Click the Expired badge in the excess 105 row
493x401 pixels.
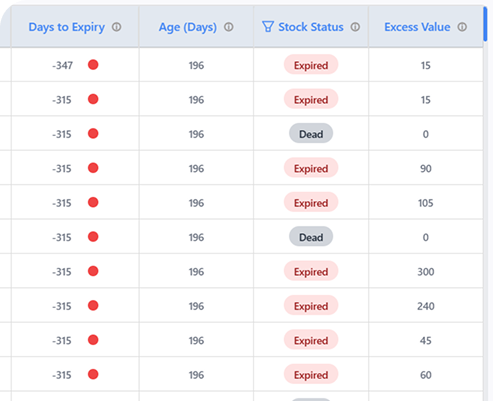click(x=311, y=203)
